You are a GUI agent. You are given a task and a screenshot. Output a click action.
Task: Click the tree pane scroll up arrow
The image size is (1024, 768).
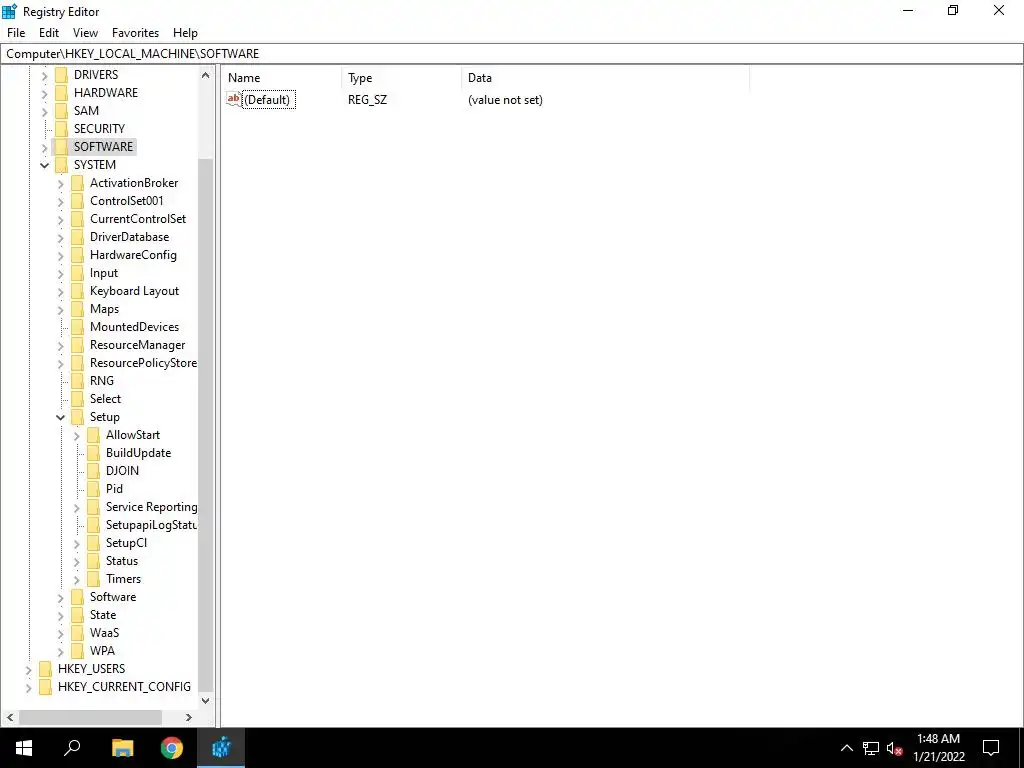[x=205, y=75]
